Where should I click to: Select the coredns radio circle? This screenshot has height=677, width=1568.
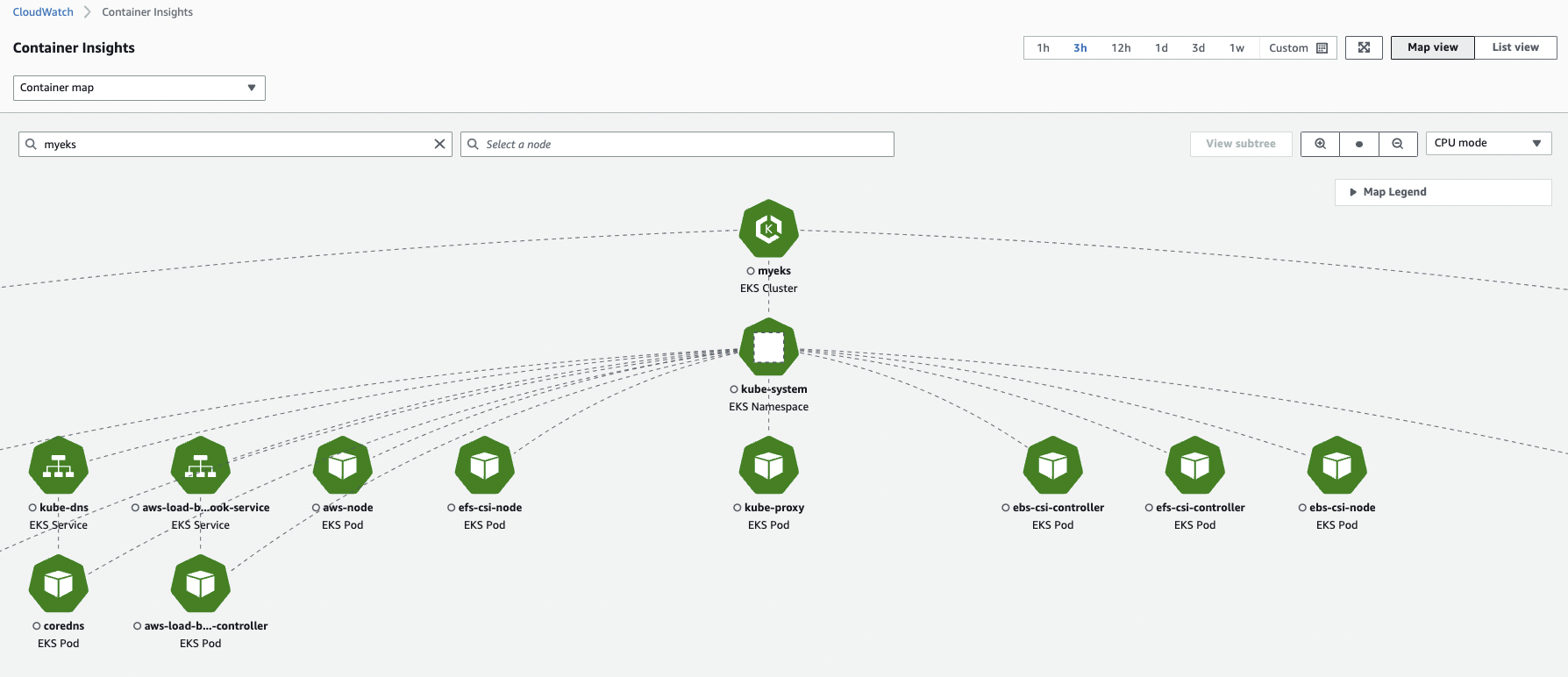tap(37, 626)
